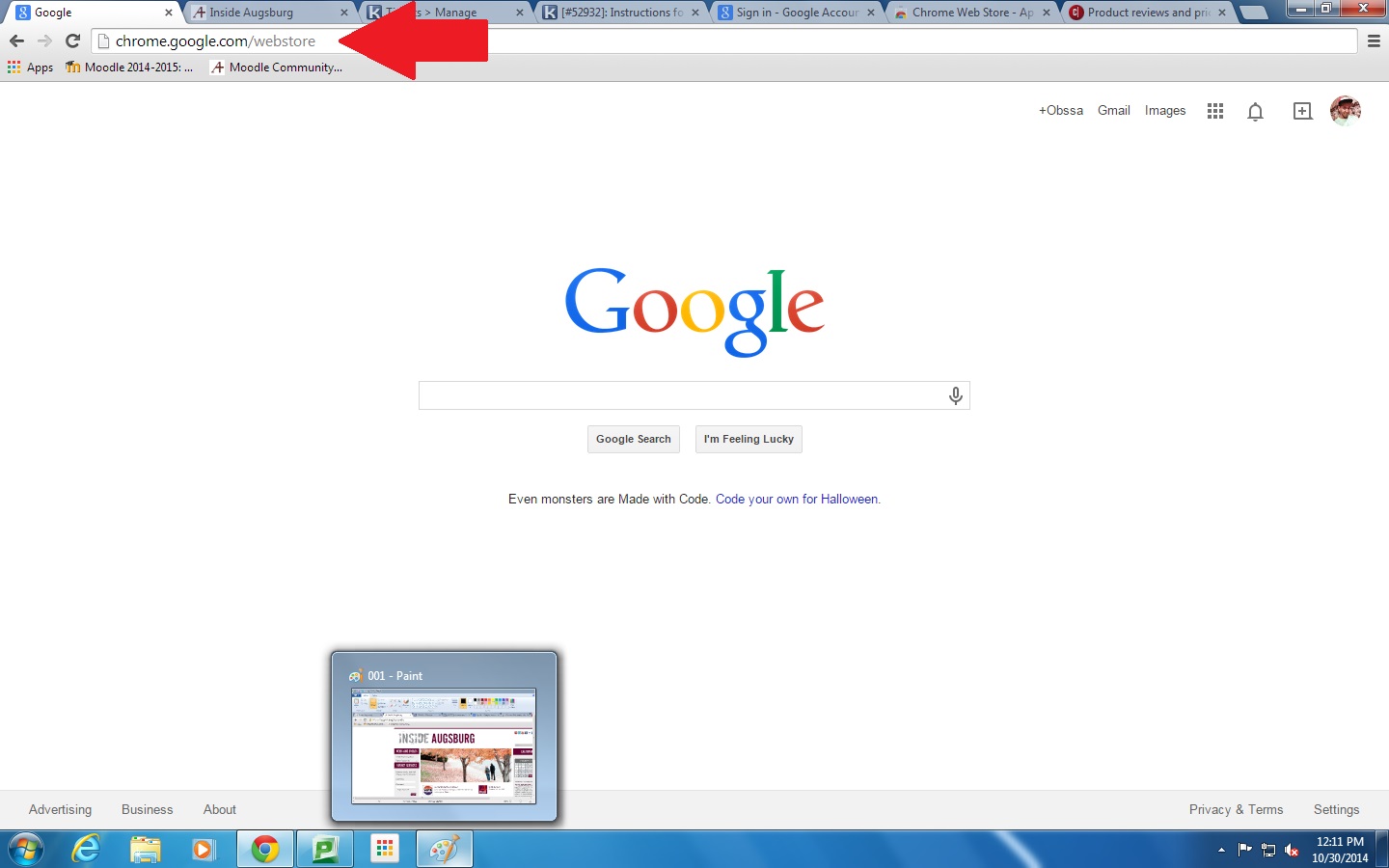Image resolution: width=1389 pixels, height=868 pixels.
Task: Open Windows Media Player taskbar icon
Action: (204, 850)
